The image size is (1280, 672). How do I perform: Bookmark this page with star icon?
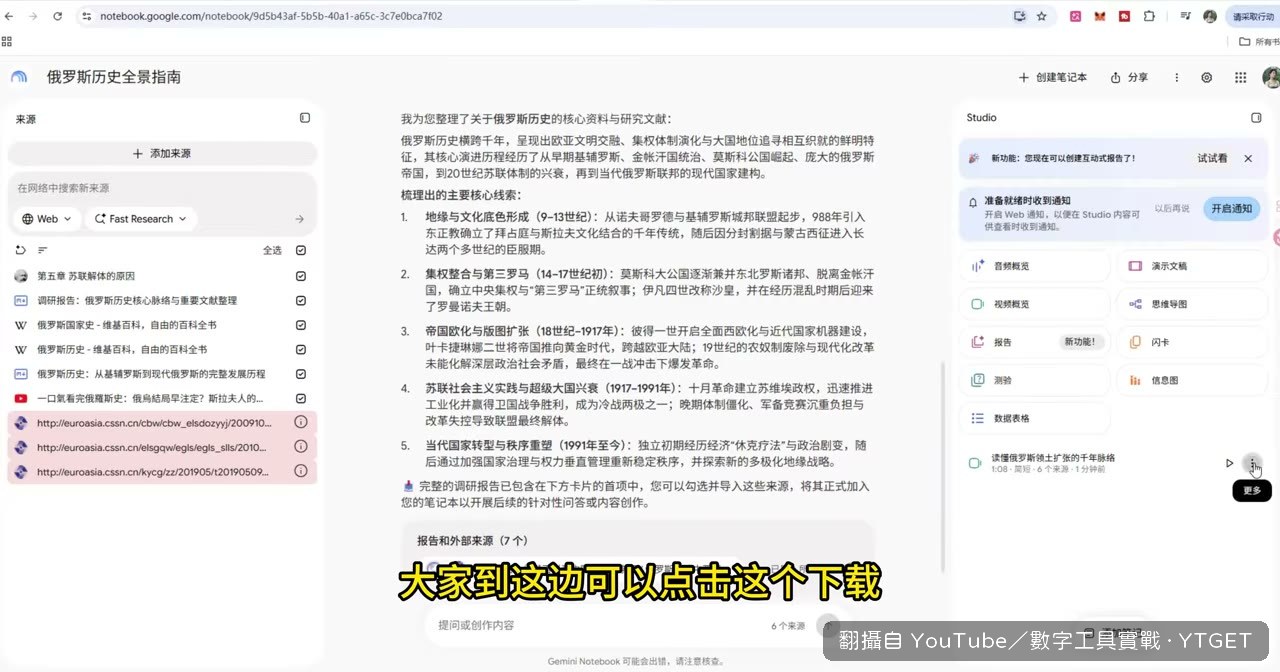[1041, 16]
